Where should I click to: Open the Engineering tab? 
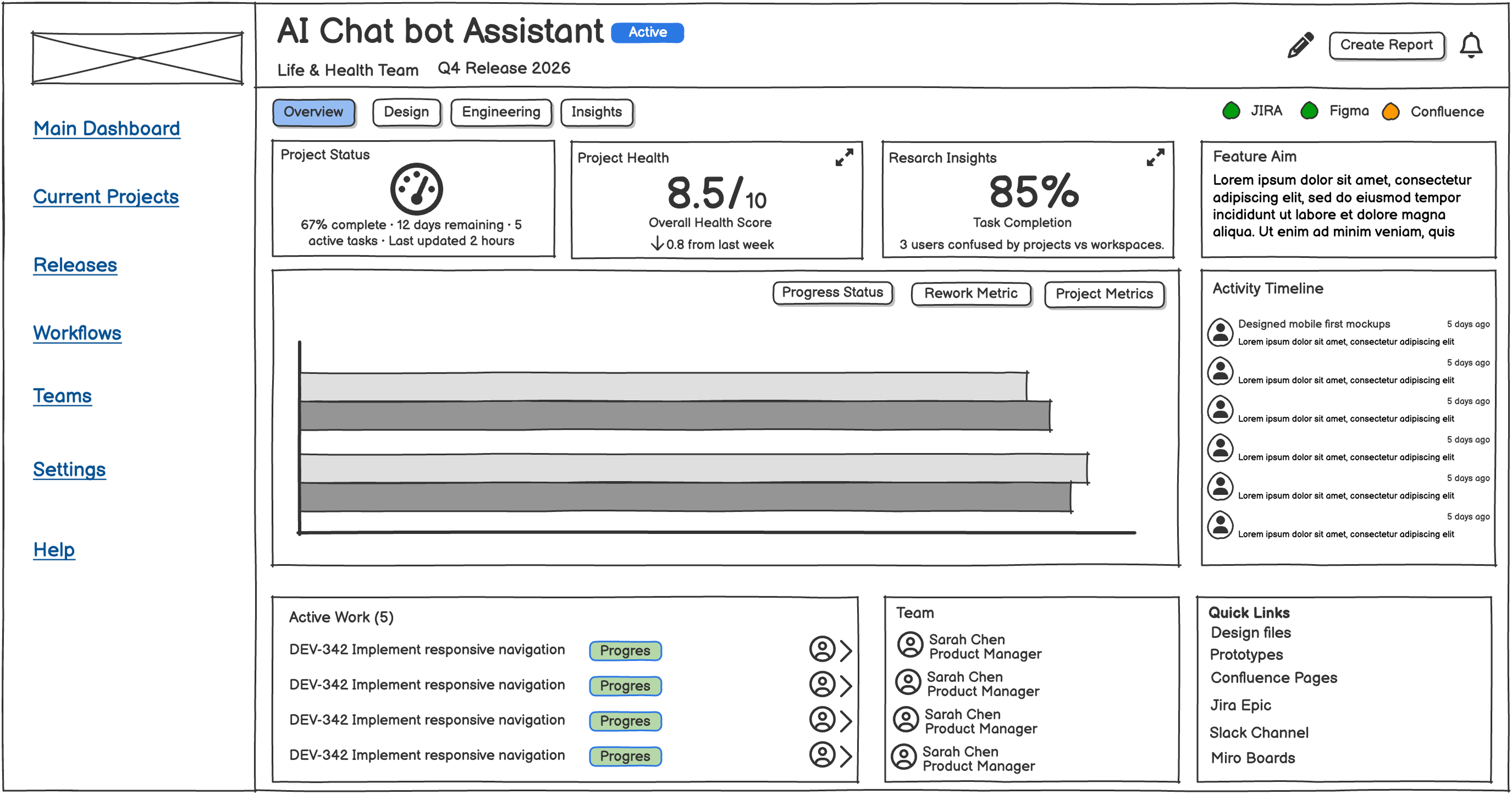500,112
